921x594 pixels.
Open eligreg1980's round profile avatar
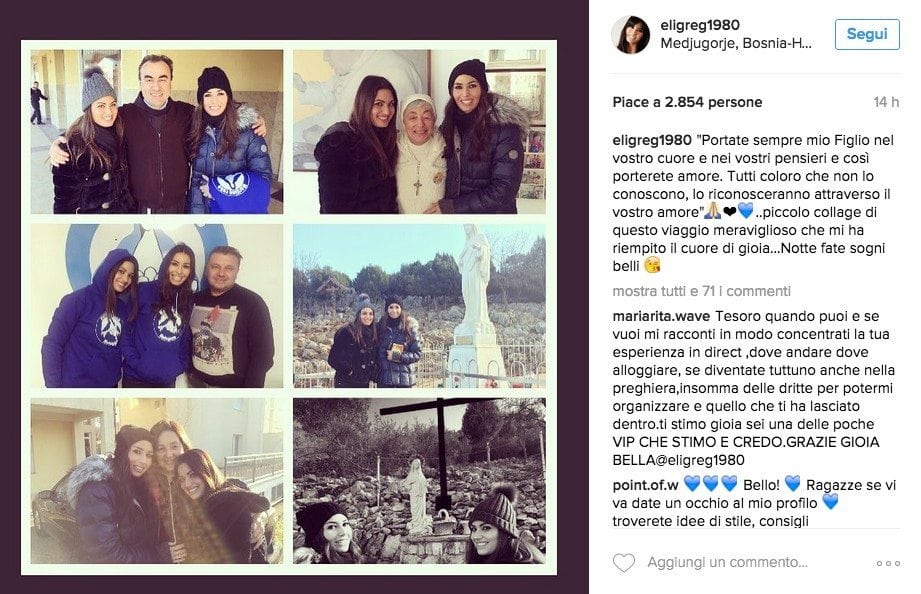631,35
